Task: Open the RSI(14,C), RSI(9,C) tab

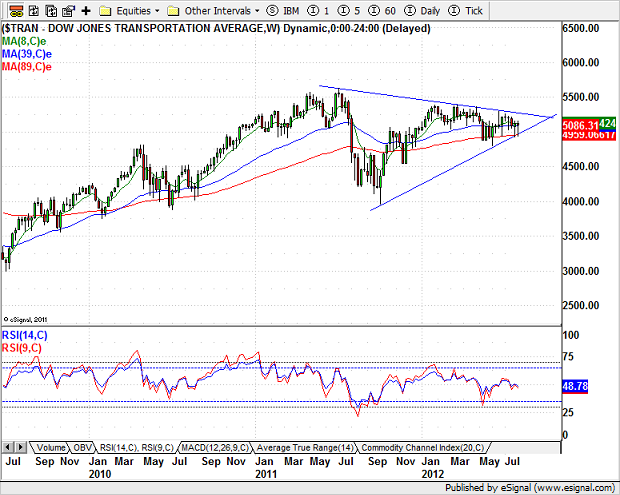Action: click(x=136, y=448)
